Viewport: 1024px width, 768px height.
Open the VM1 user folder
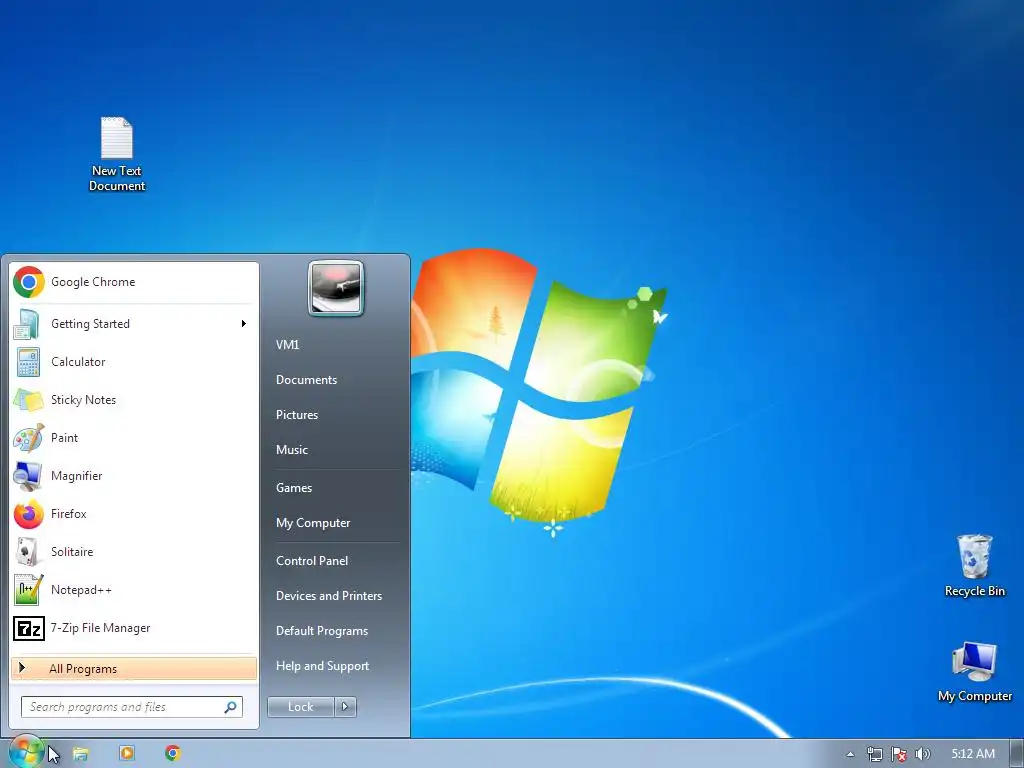[x=287, y=345]
